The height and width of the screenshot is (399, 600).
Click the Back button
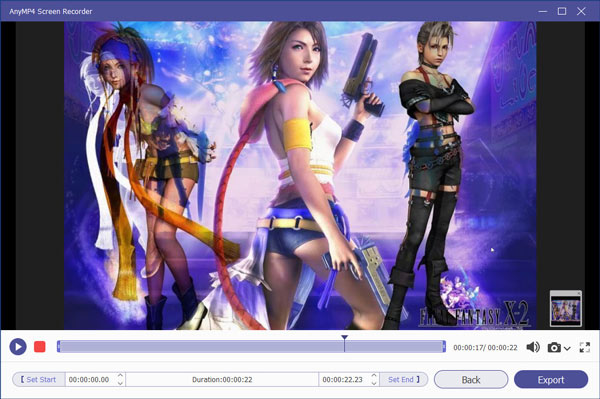pyautogui.click(x=471, y=379)
